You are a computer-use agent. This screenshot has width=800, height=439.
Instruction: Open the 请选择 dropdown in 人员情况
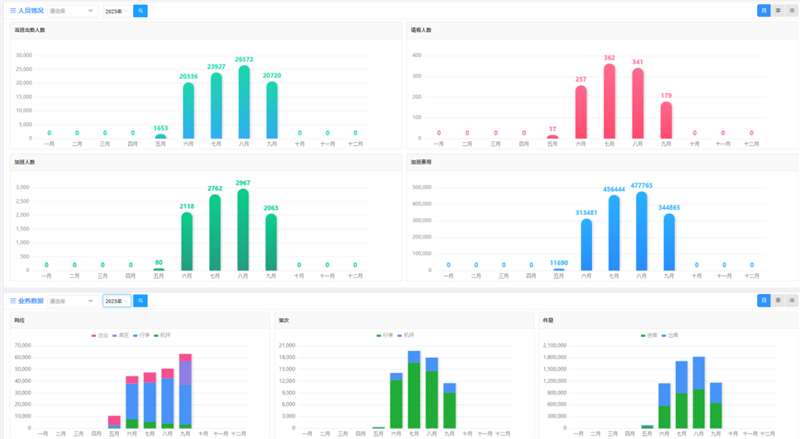[72, 10]
